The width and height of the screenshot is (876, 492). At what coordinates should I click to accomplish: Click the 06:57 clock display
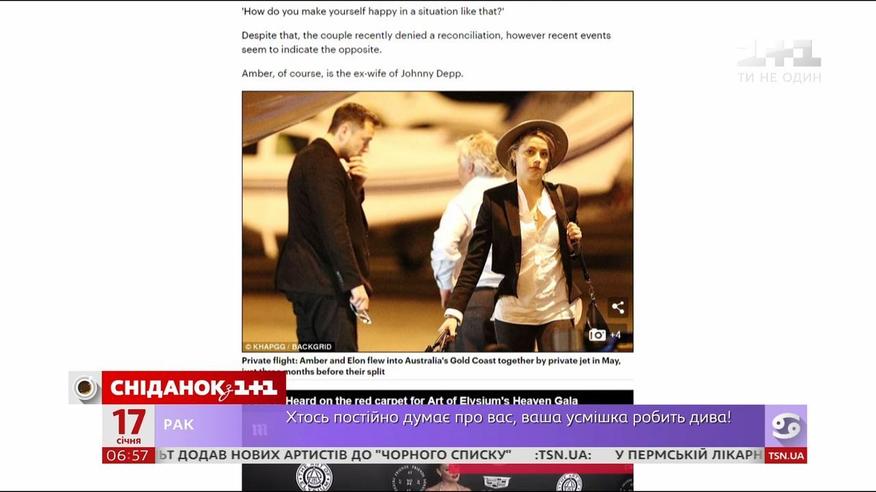tap(128, 456)
